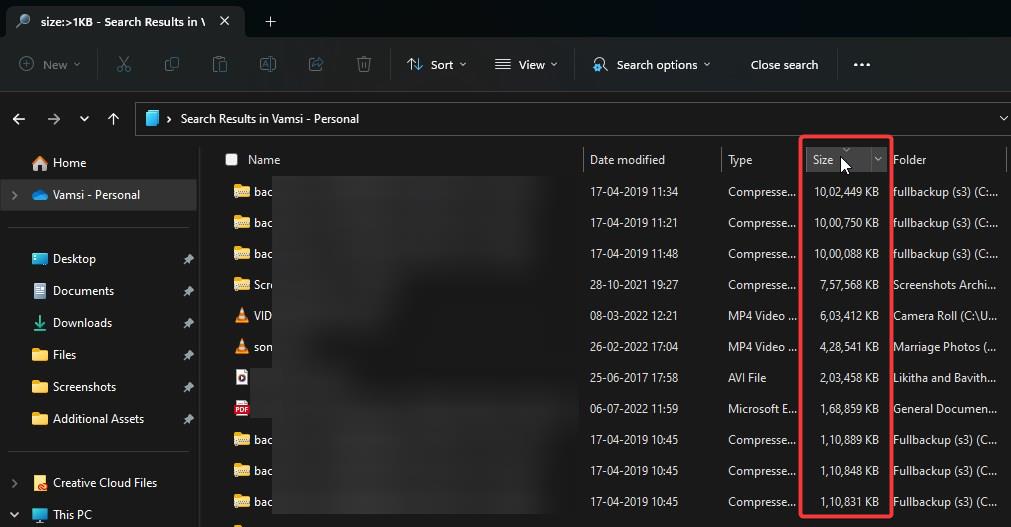Open the Sort dropdown

(x=437, y=65)
